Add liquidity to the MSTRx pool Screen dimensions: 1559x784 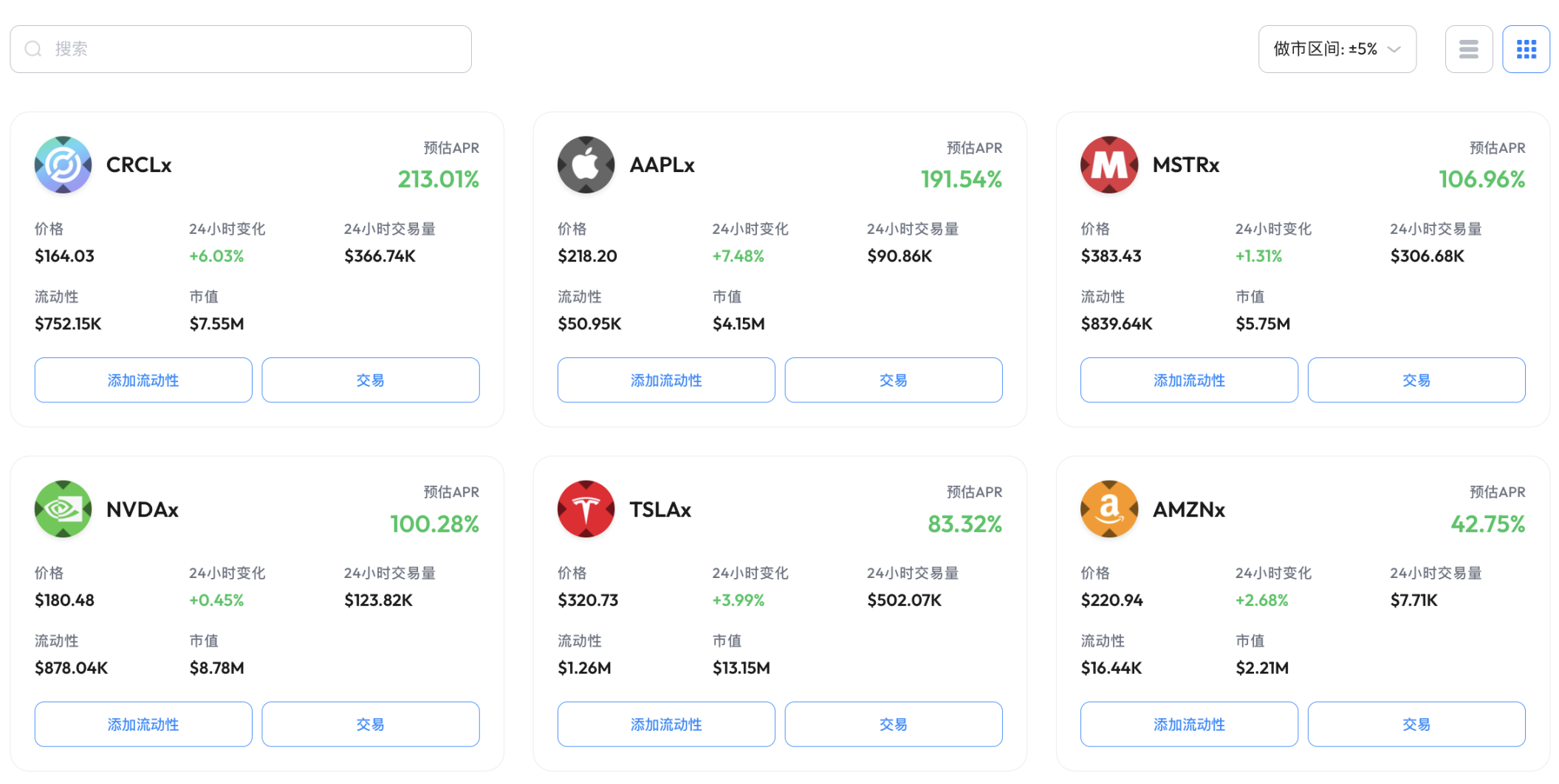pyautogui.click(x=1189, y=380)
